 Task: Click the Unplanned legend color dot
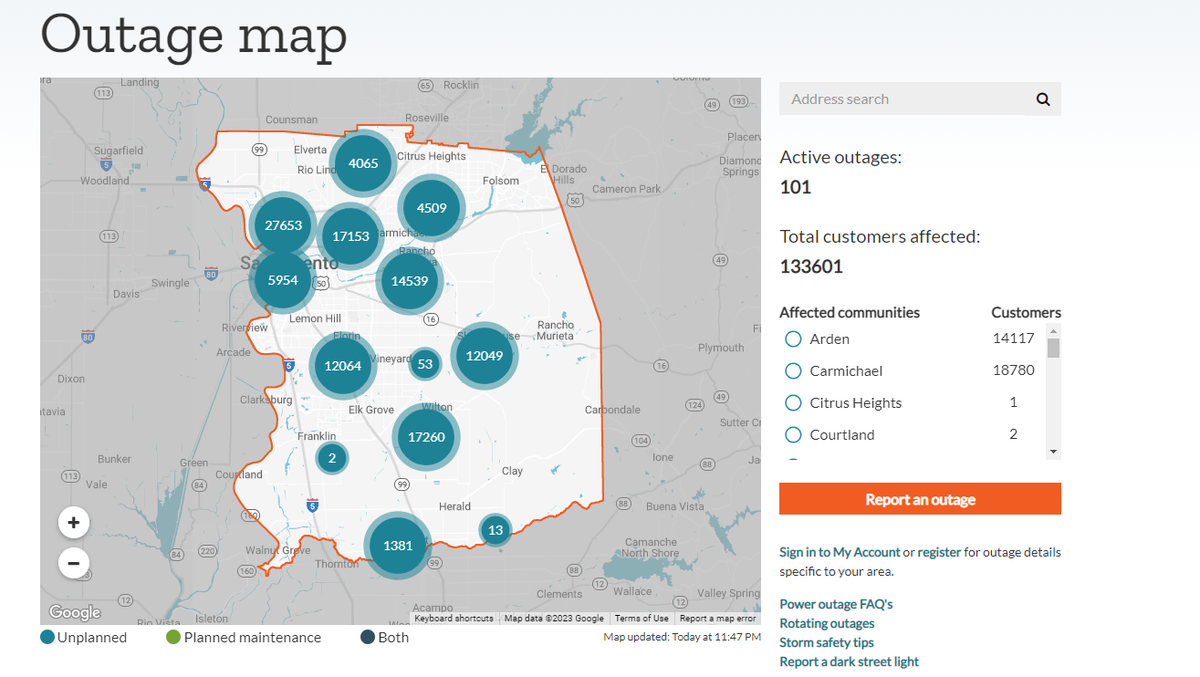click(47, 637)
